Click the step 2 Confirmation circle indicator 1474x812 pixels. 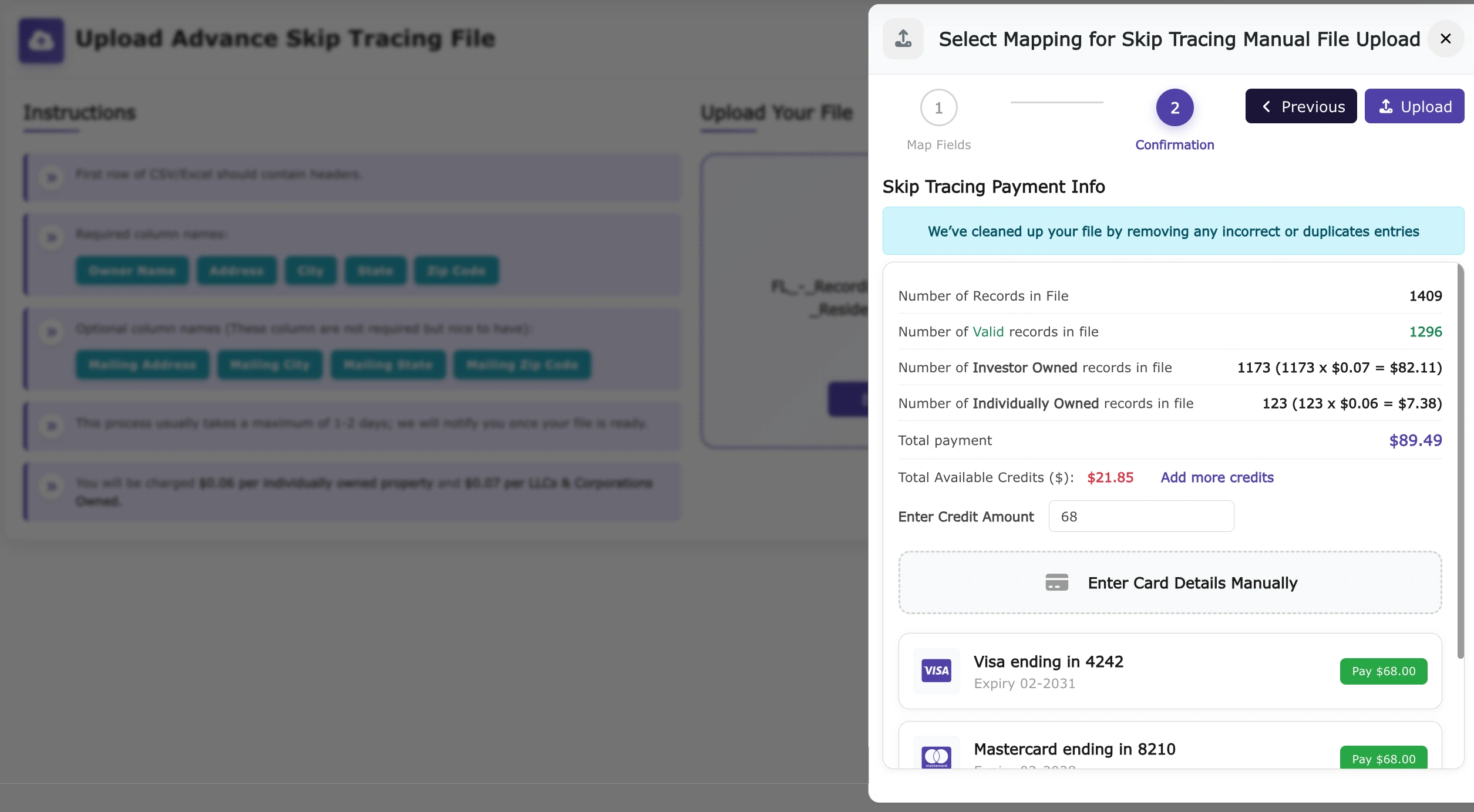pos(1174,107)
